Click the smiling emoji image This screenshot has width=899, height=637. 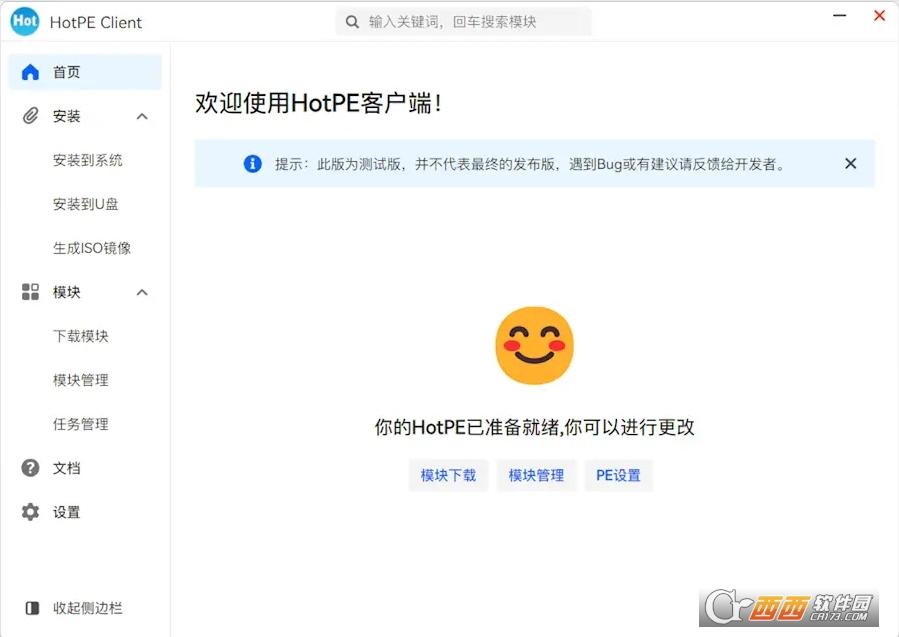point(534,346)
